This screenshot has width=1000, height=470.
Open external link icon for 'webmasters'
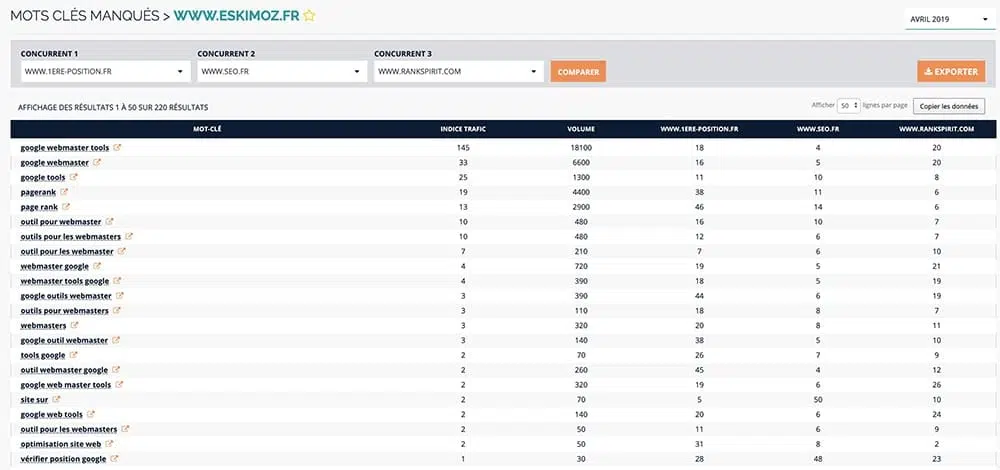75,325
